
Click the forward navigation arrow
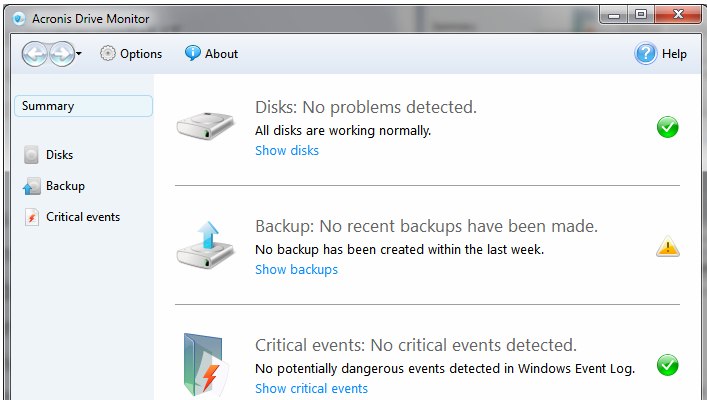[x=61, y=54]
